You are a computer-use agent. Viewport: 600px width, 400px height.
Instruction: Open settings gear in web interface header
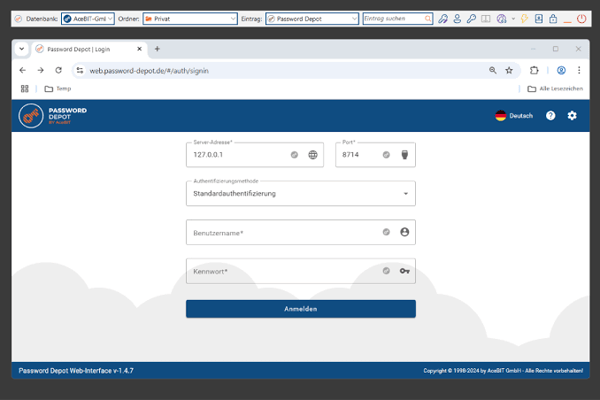[572, 116]
